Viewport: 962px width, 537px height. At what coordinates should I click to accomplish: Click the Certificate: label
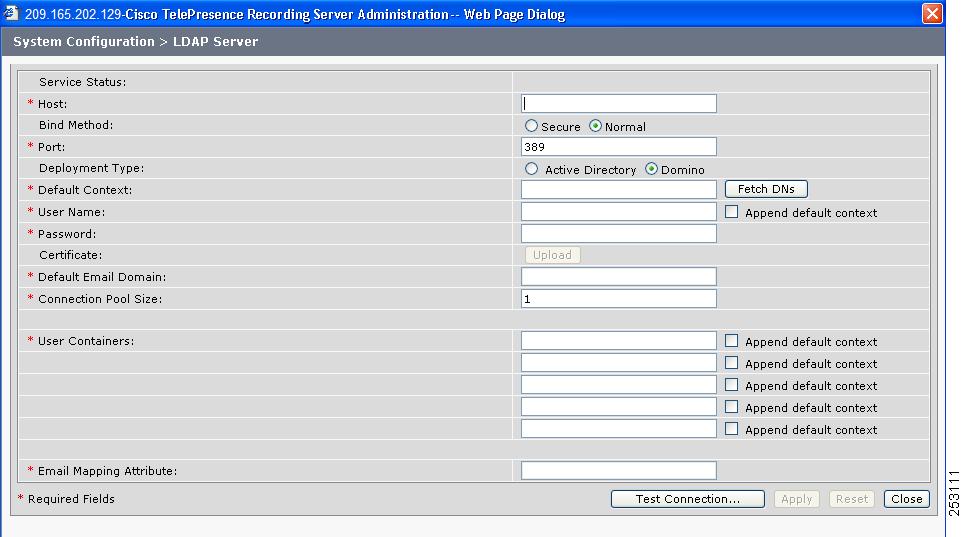pos(71,255)
